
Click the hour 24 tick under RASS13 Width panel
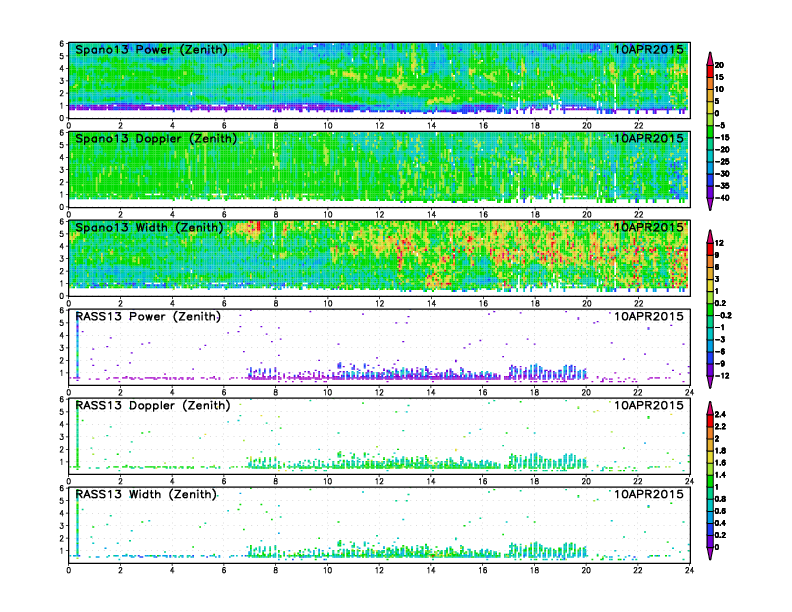point(689,570)
